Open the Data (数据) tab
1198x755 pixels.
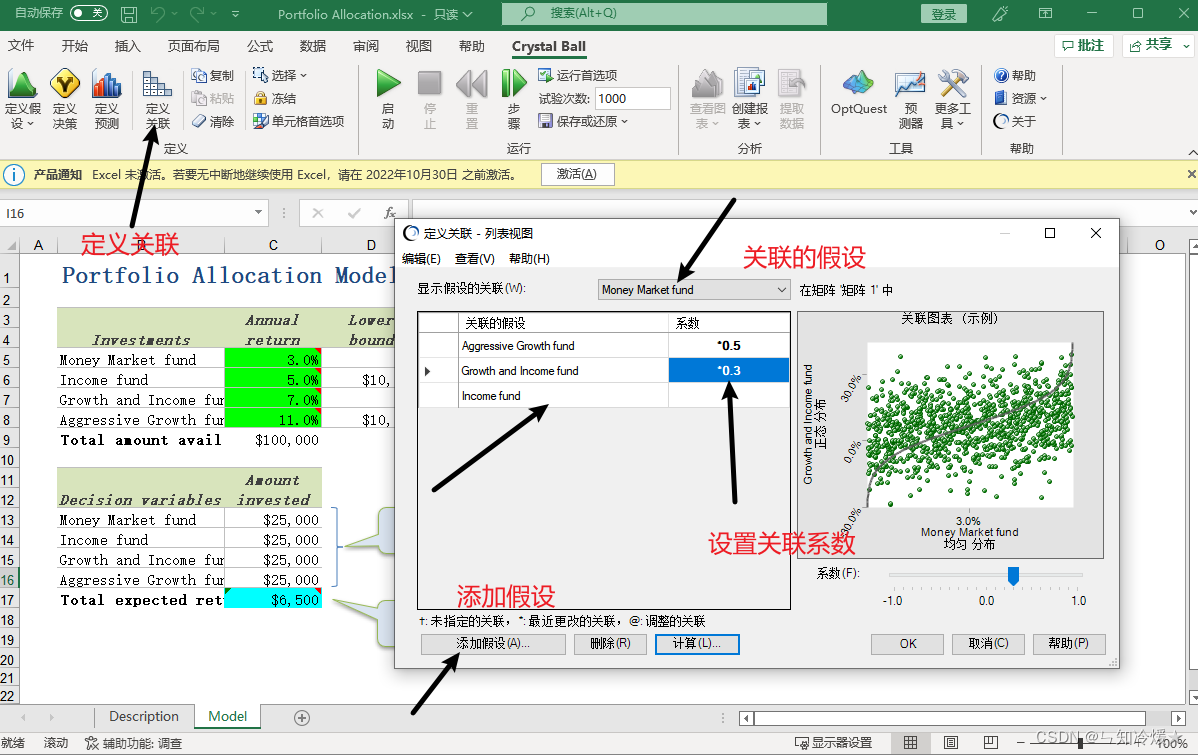coord(312,46)
